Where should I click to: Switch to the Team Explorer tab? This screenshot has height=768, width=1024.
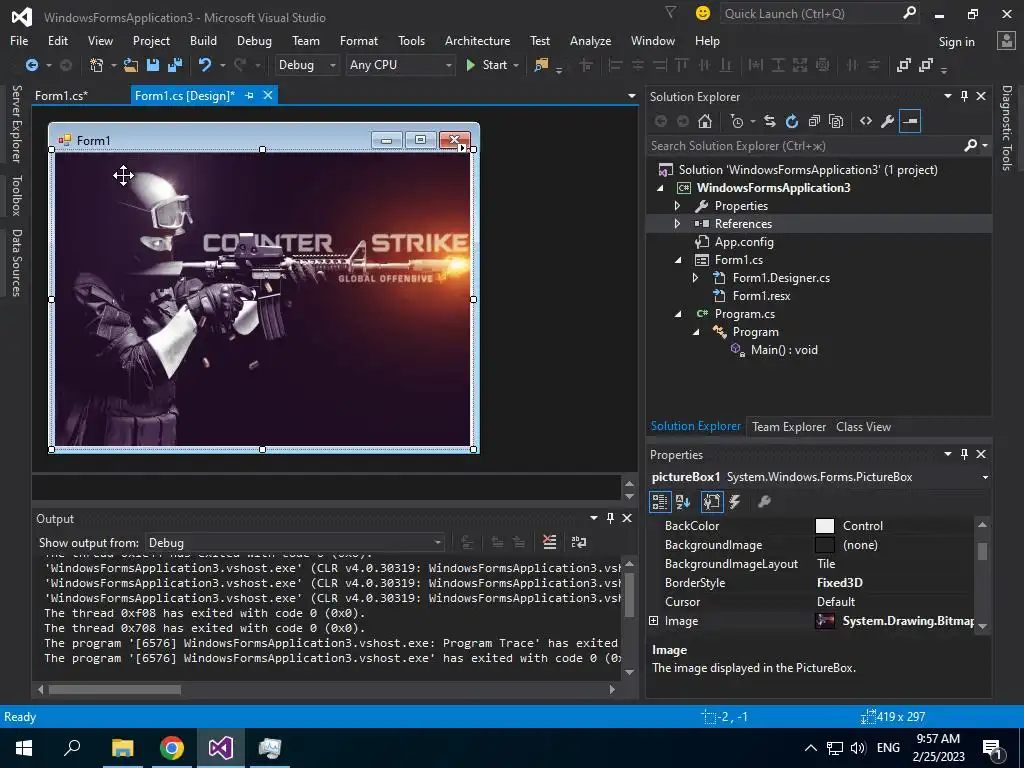click(x=789, y=426)
